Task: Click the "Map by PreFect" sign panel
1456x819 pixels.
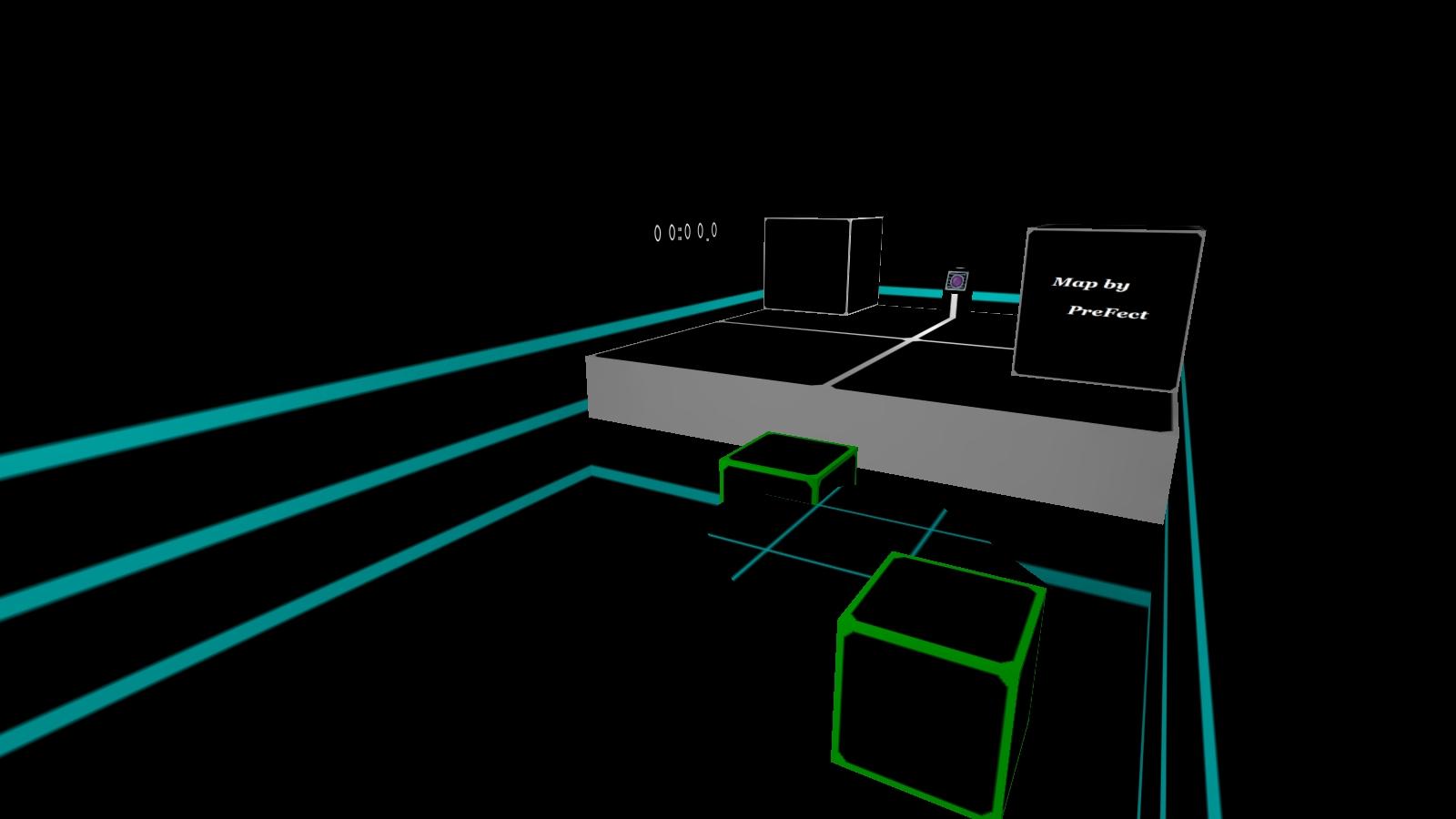Action: tap(1106, 309)
